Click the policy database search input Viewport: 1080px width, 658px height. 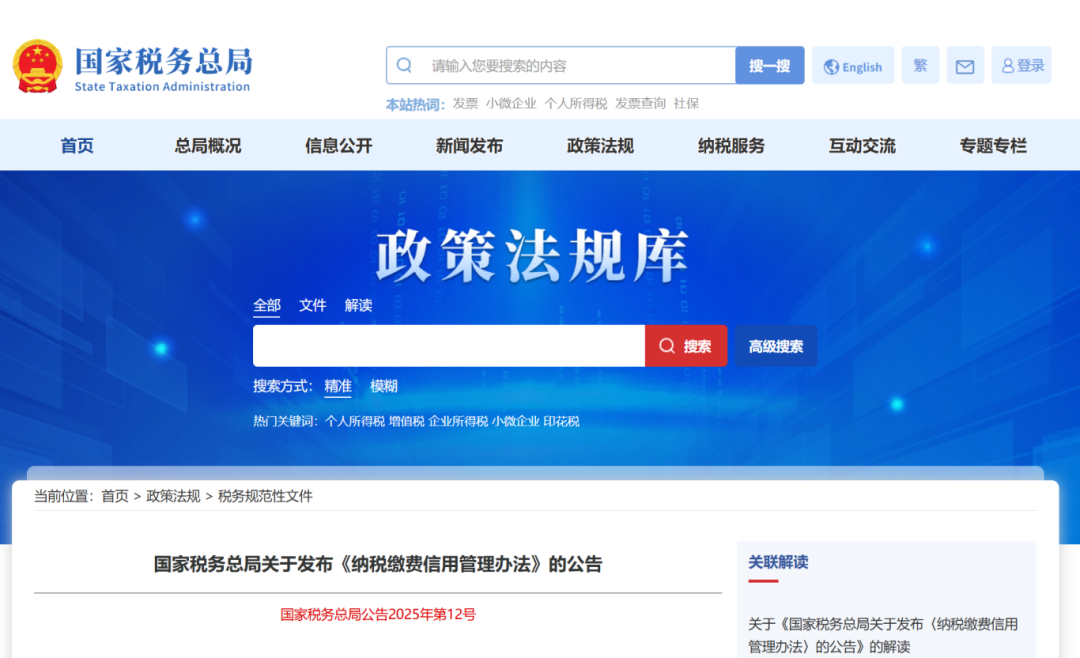tap(449, 346)
